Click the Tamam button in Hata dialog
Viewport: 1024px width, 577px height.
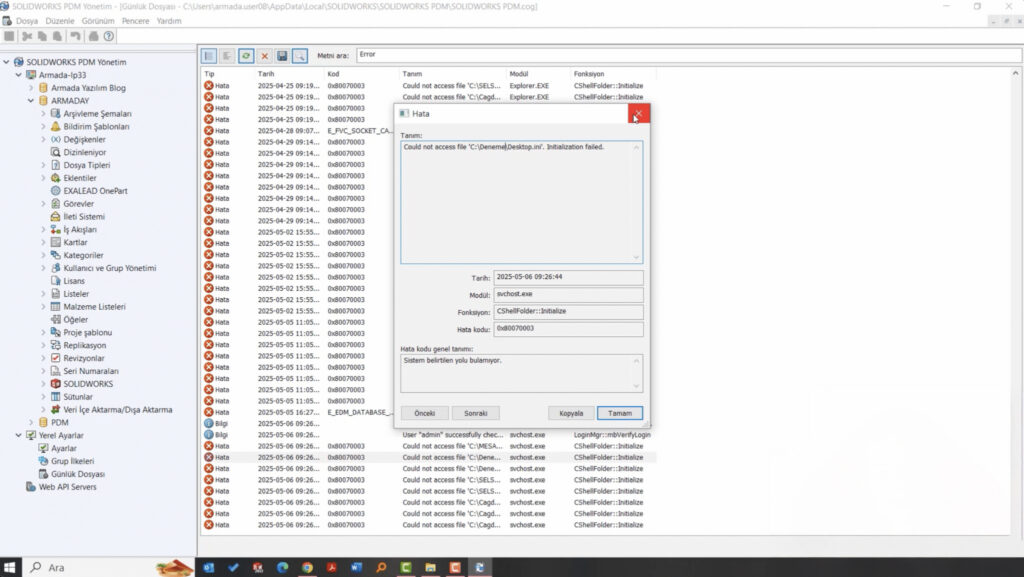point(619,413)
